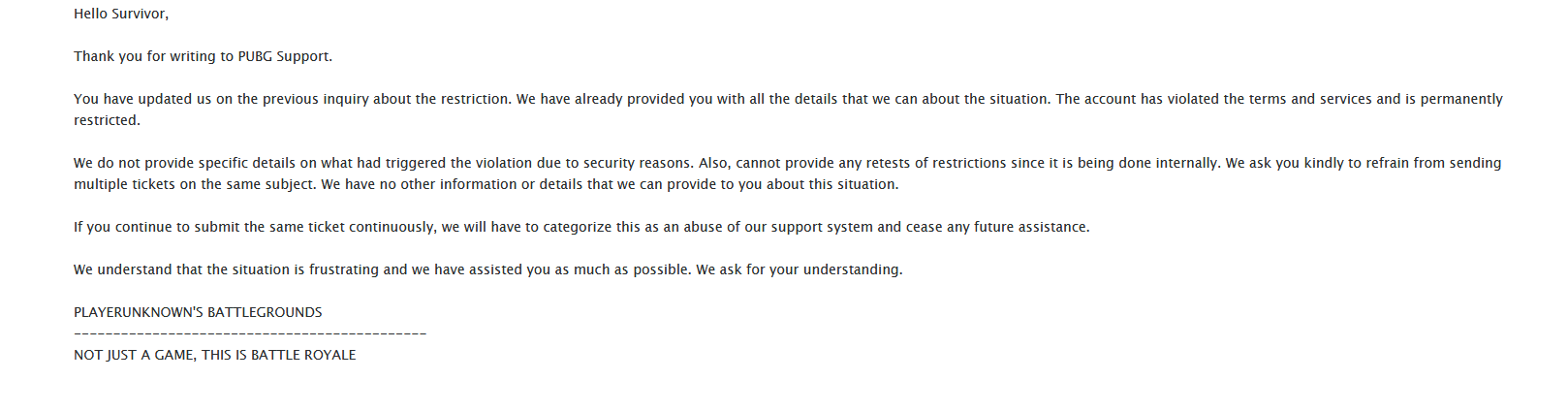Click the sentence starting 'We do not provide specific details'

384,163
